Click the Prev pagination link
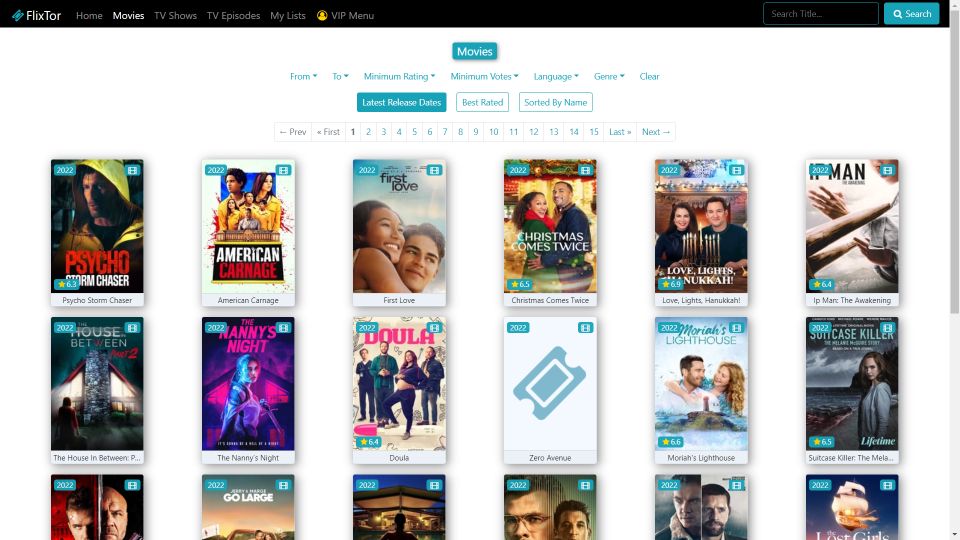Image resolution: width=960 pixels, height=540 pixels. (293, 132)
